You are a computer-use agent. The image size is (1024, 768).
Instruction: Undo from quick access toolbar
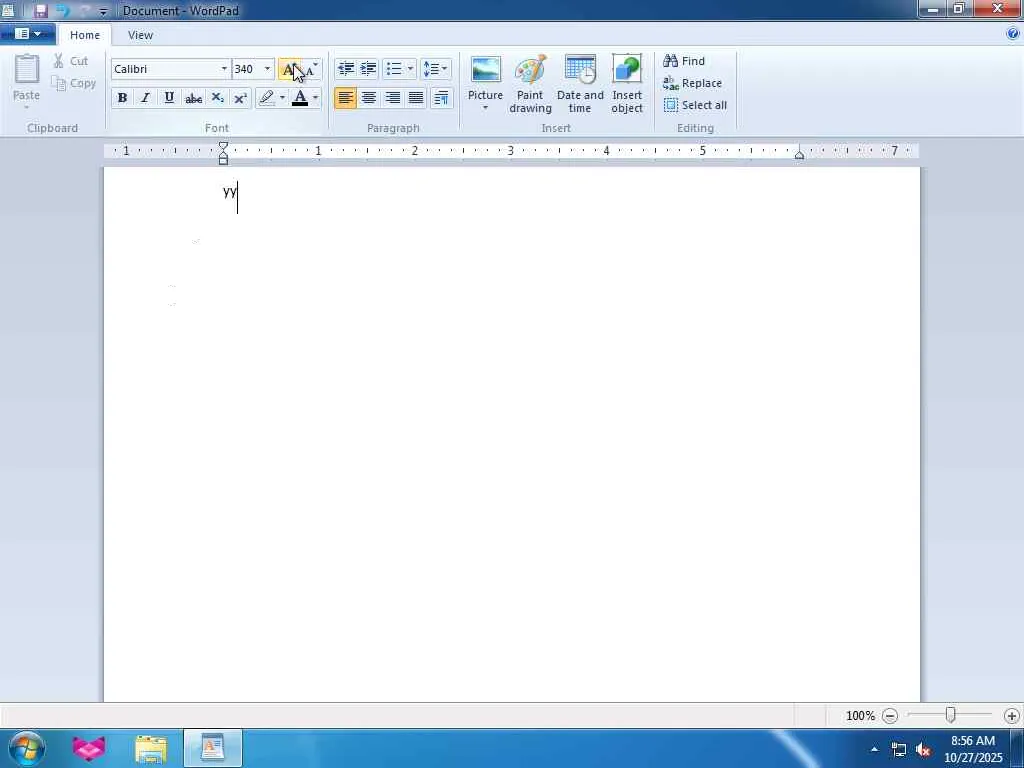point(63,10)
